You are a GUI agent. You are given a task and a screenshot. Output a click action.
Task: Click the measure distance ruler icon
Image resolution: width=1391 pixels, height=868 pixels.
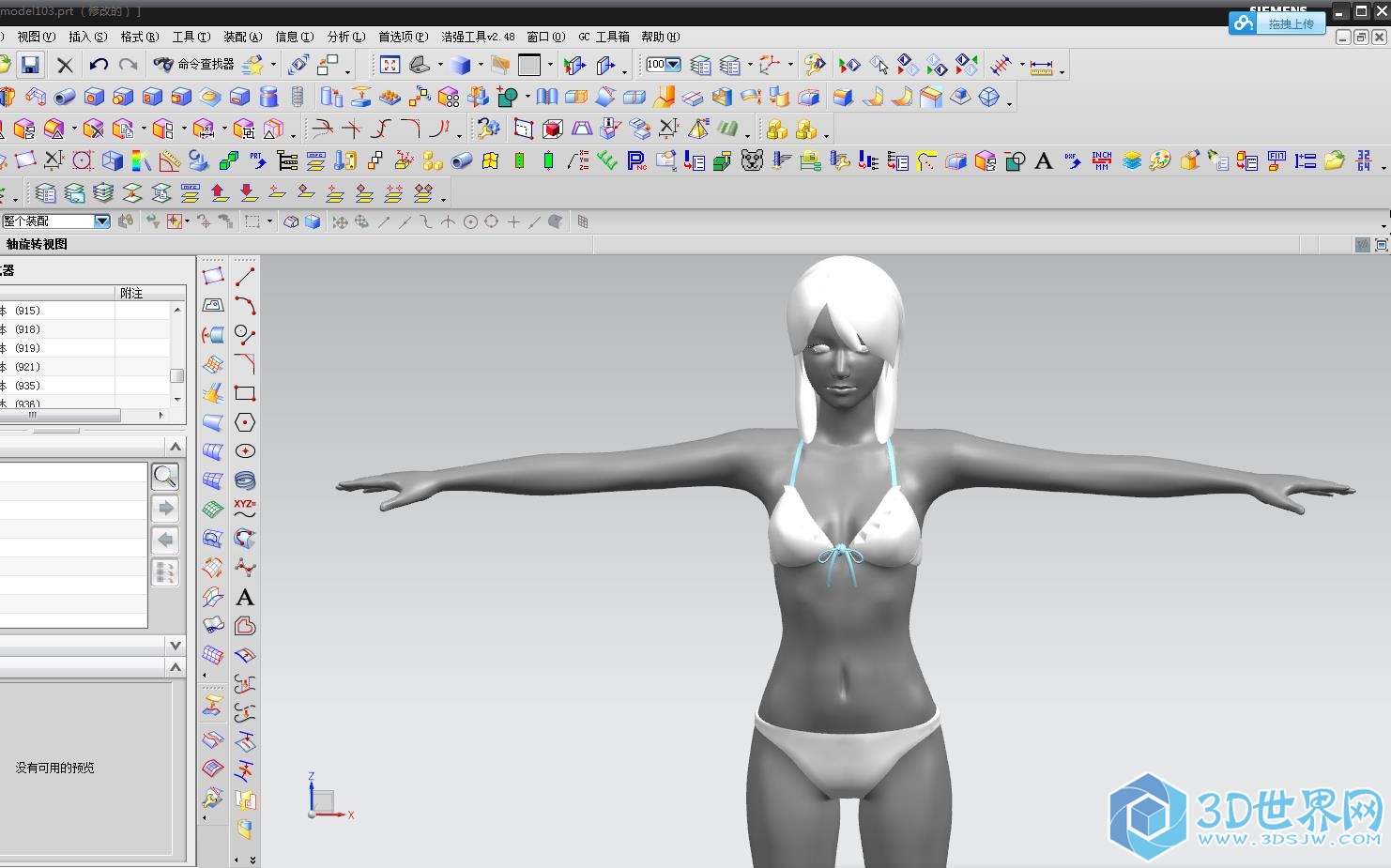point(1041,66)
